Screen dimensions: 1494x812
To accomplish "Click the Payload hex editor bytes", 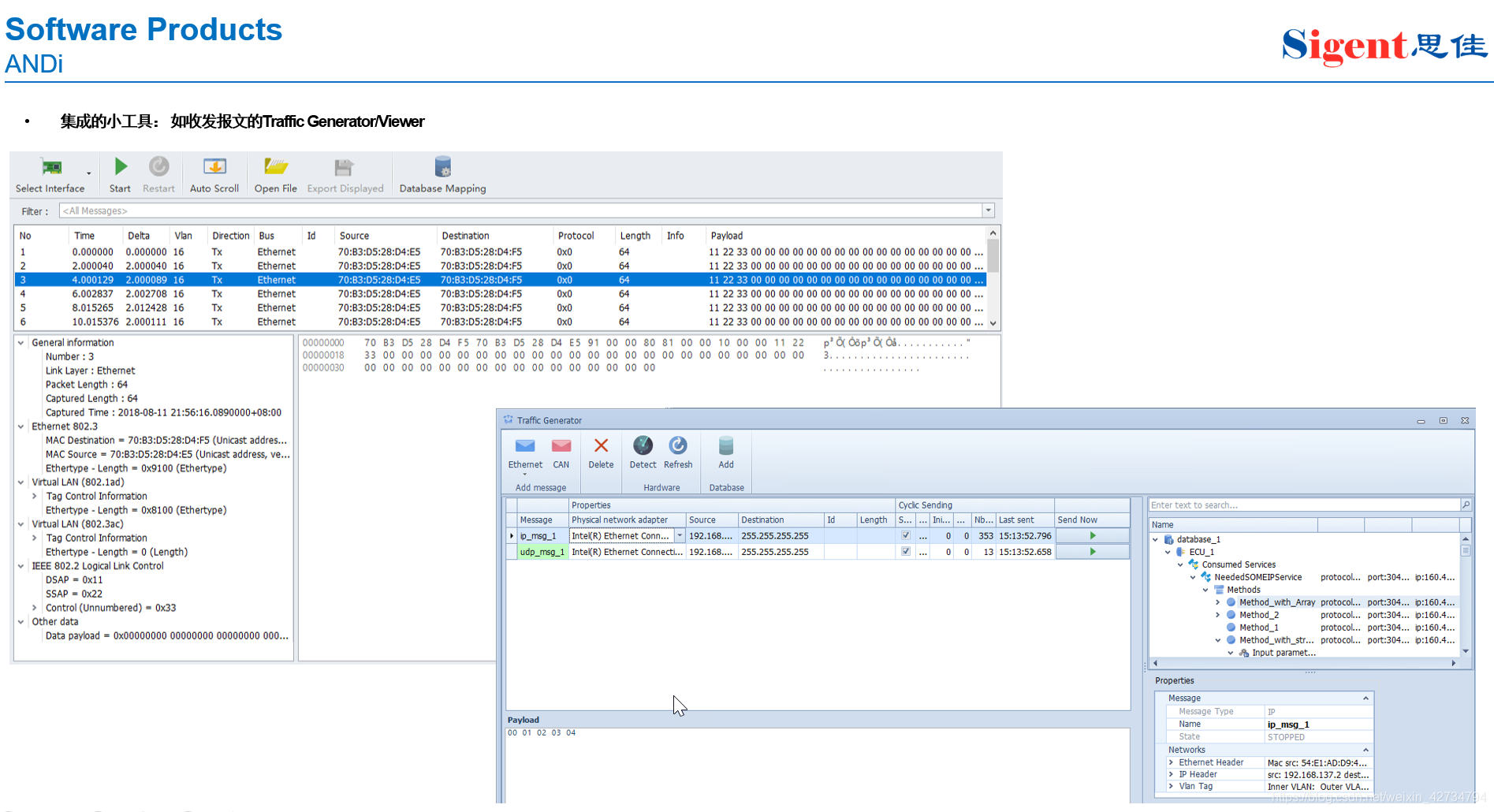I will 542,732.
